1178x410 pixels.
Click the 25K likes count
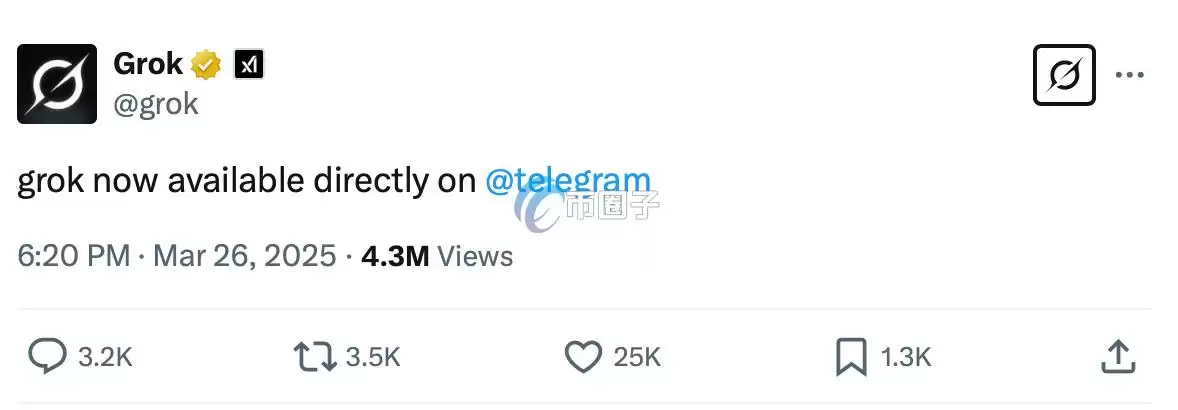(637, 357)
